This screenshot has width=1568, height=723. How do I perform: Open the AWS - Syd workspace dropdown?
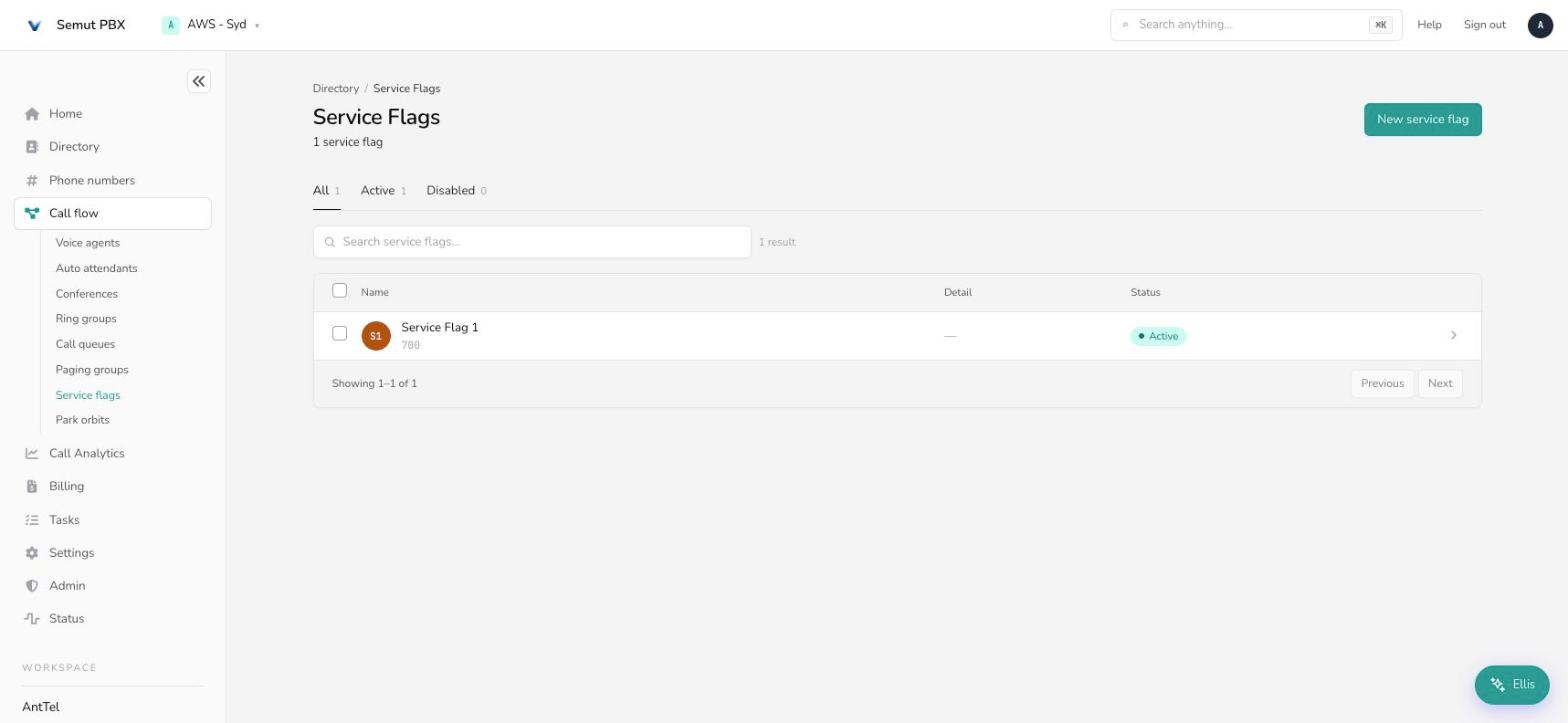(211, 25)
